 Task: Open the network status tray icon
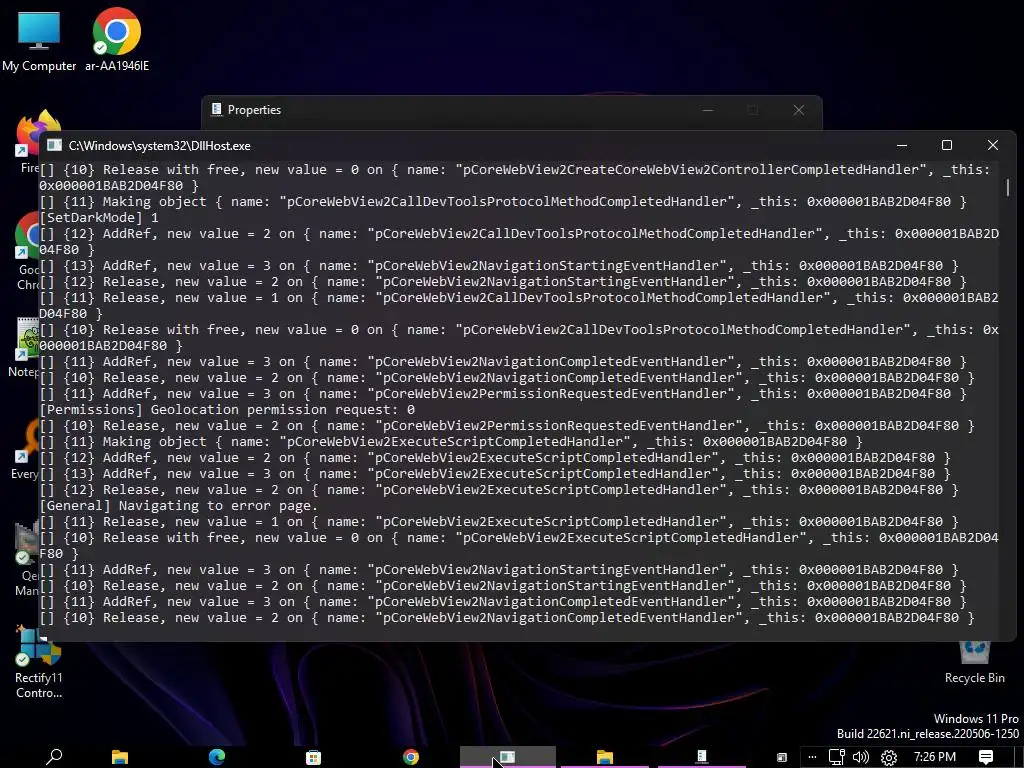[x=837, y=757]
